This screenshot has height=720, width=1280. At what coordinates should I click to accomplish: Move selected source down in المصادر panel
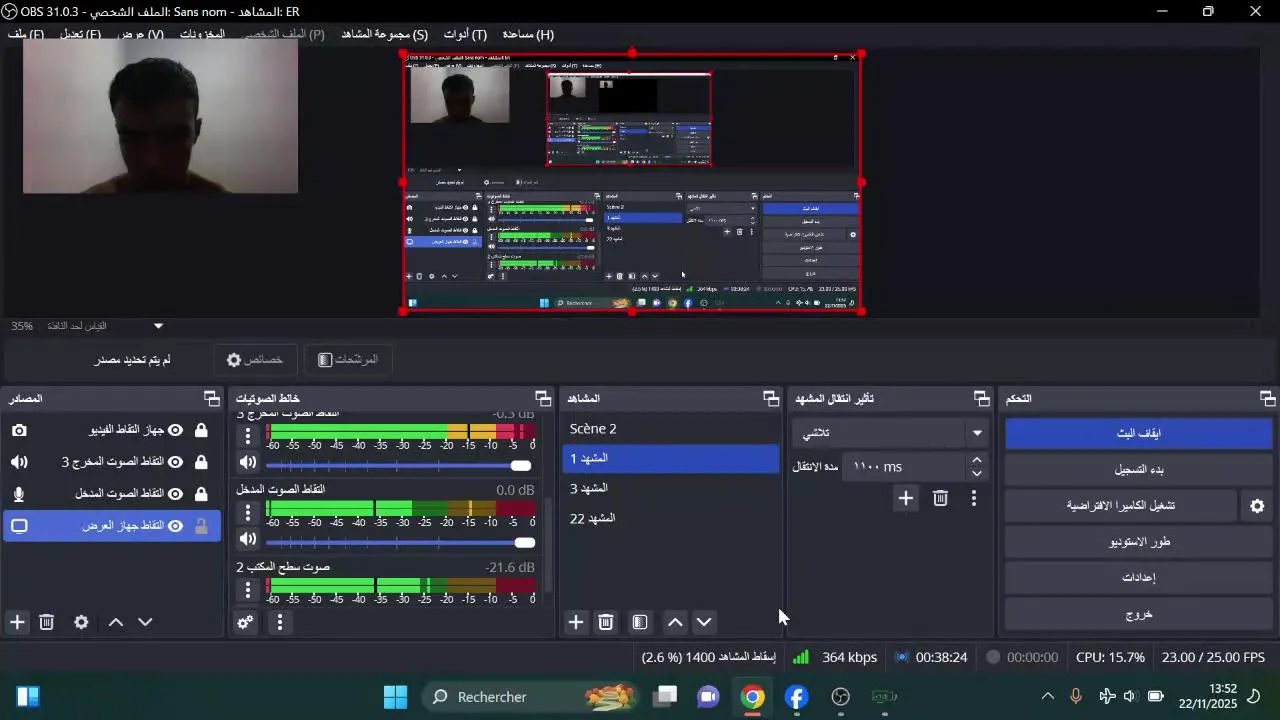145,622
